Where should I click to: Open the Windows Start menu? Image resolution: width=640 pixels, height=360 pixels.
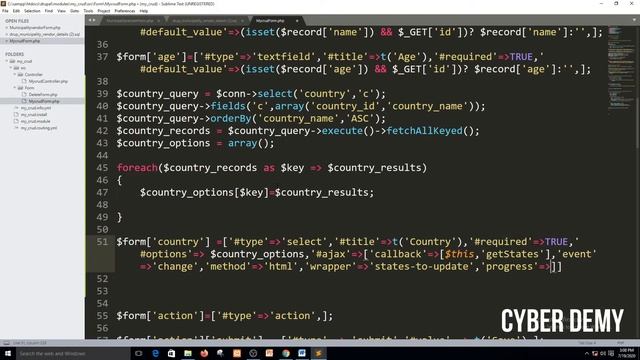pos(8,353)
